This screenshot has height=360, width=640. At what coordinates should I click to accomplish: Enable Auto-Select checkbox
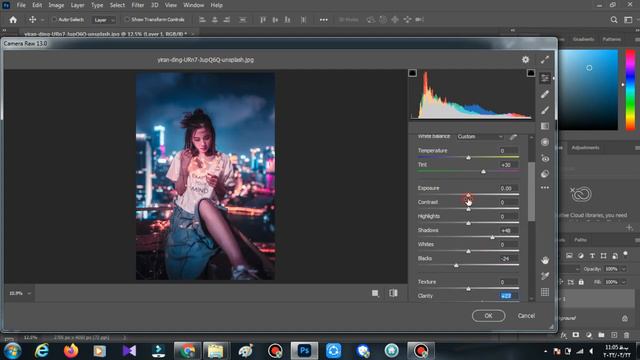[54, 20]
